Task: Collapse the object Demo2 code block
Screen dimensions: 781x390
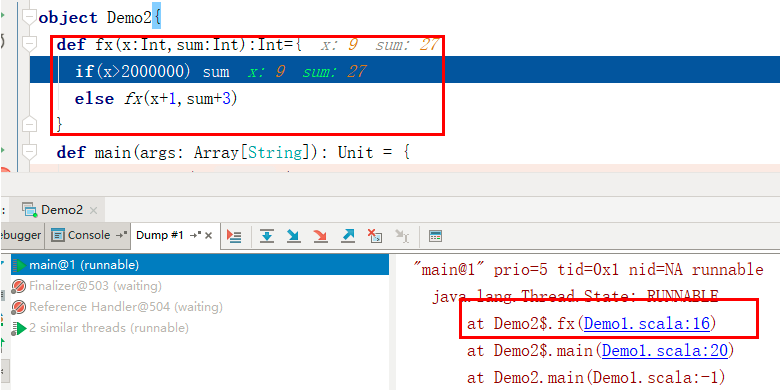Action: point(30,18)
